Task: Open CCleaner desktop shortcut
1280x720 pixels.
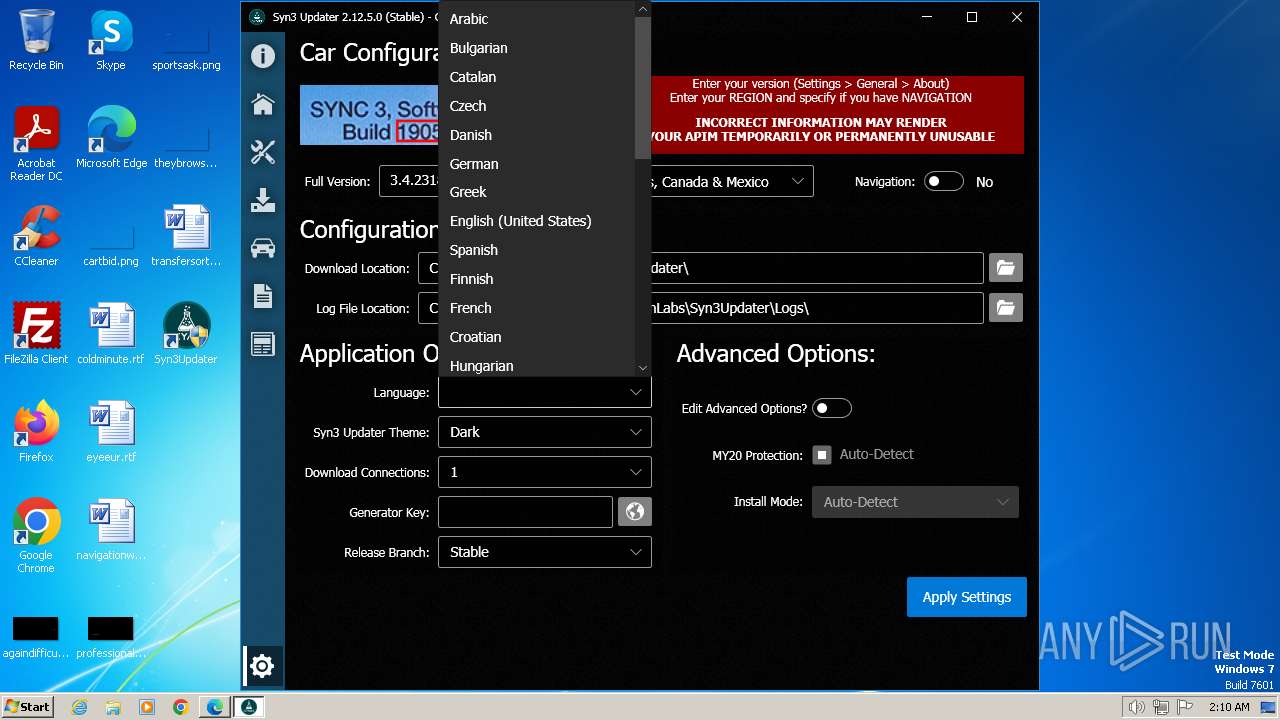Action: pos(36,236)
